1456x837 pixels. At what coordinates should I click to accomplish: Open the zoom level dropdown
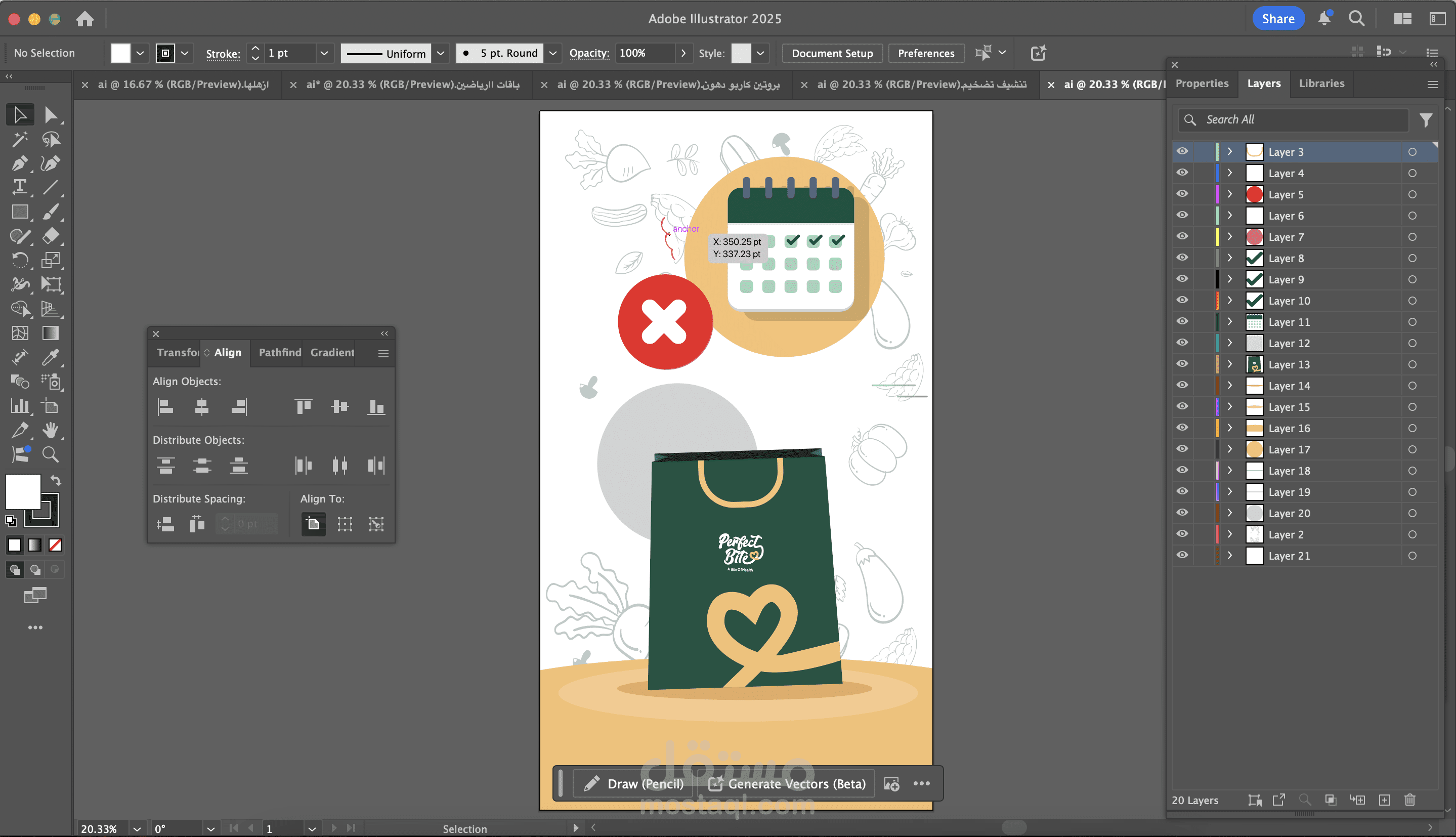[x=137, y=828]
